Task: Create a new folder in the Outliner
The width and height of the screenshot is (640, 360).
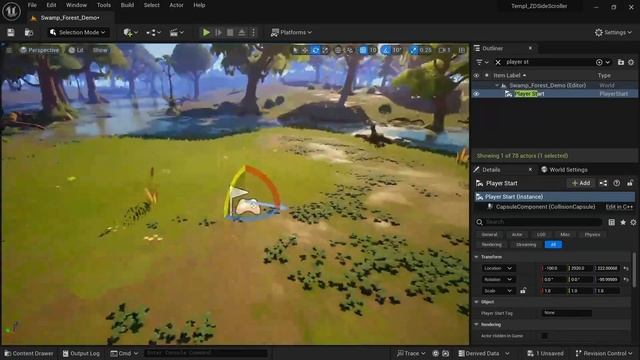Action: (620, 62)
